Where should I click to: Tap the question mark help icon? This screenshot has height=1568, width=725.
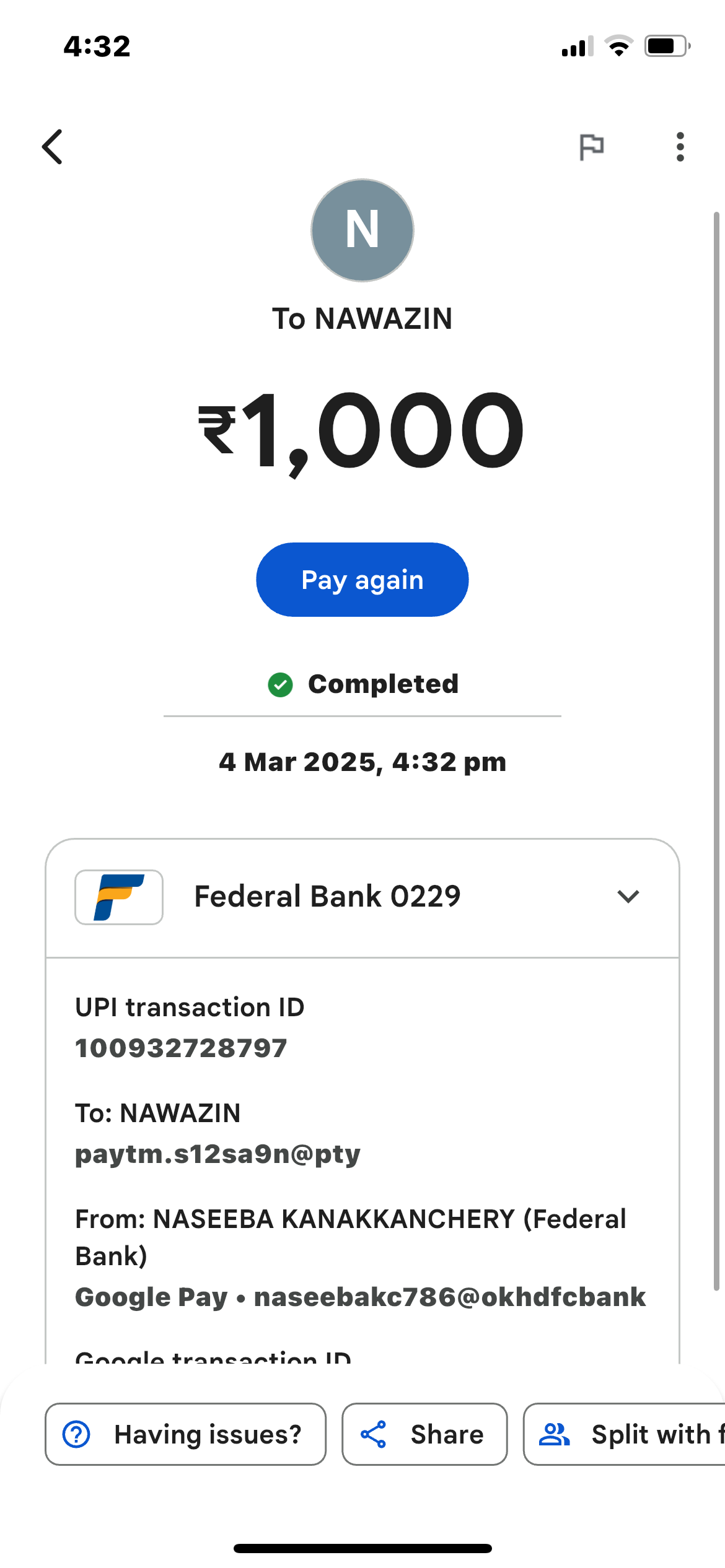coord(77,1434)
